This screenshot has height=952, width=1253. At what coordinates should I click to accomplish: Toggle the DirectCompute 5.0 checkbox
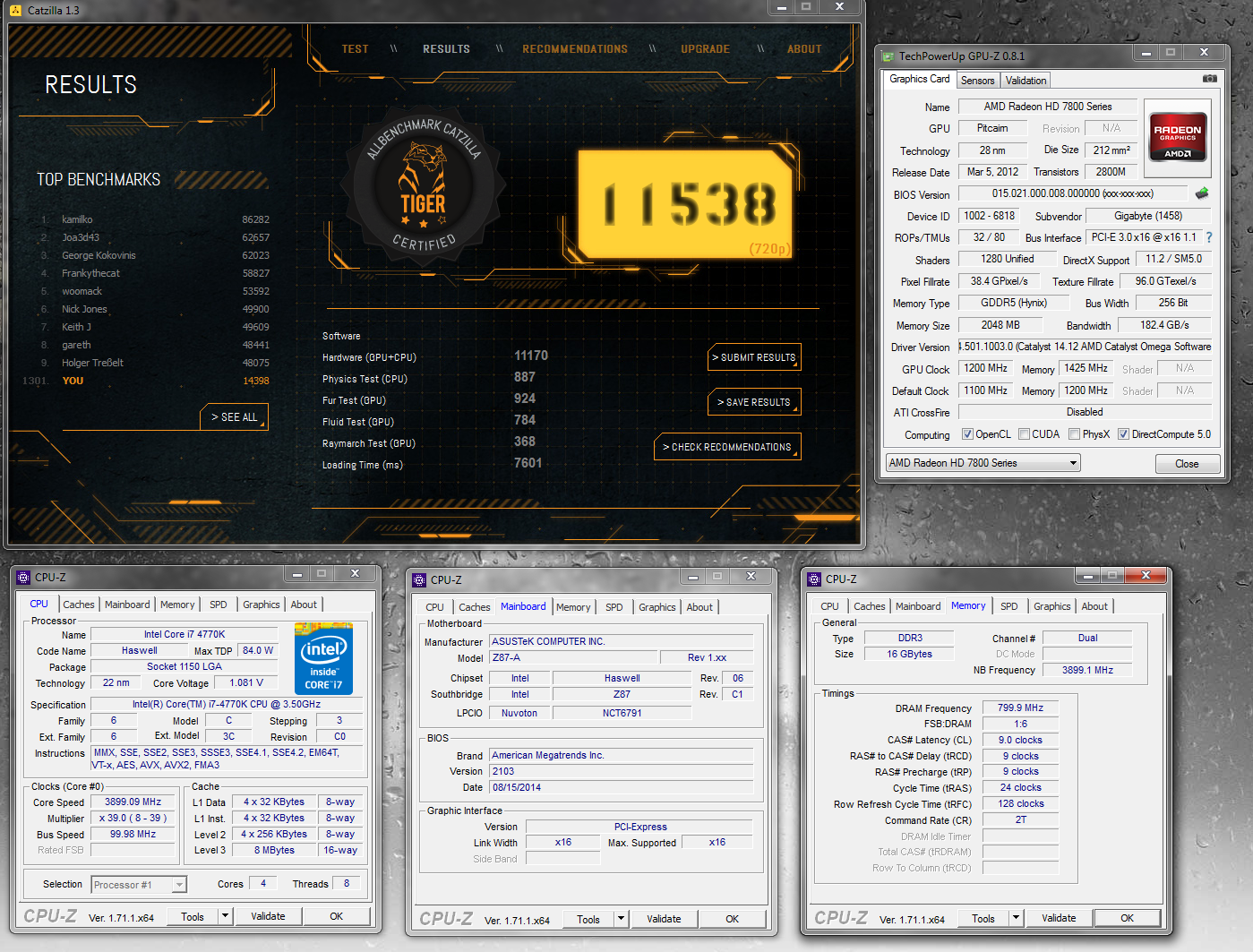click(1123, 434)
